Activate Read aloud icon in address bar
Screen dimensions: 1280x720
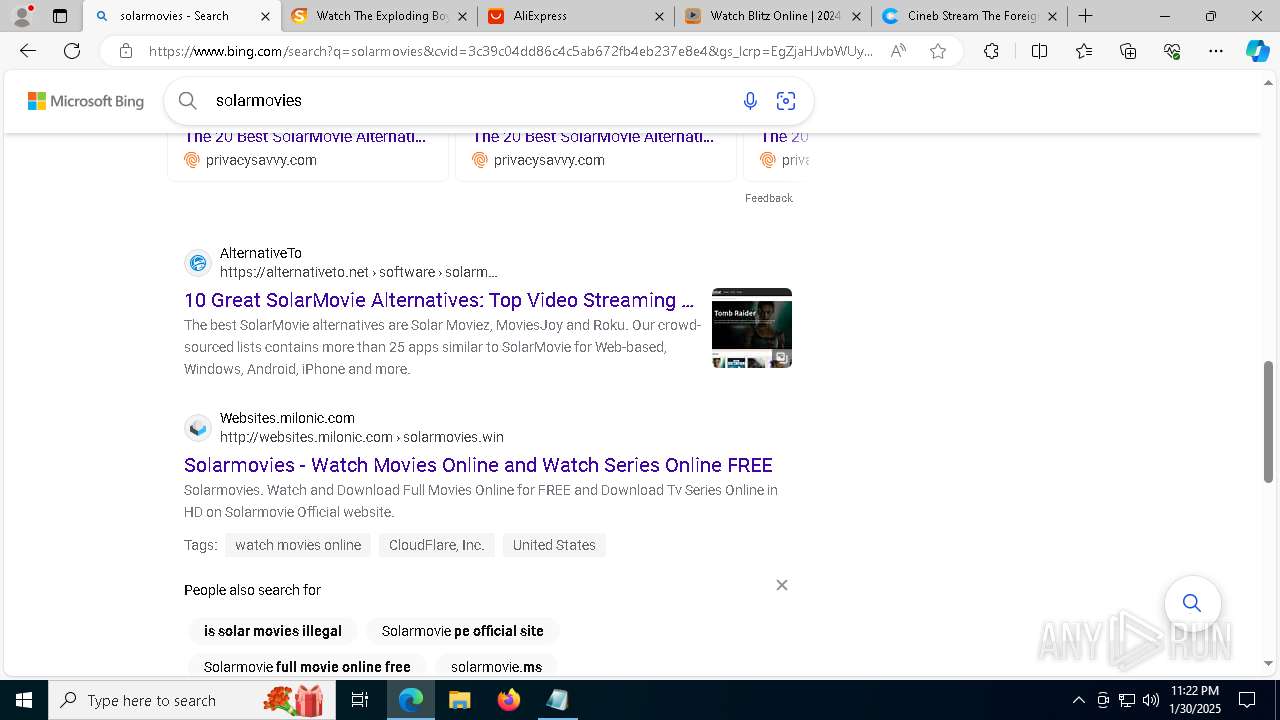click(898, 51)
